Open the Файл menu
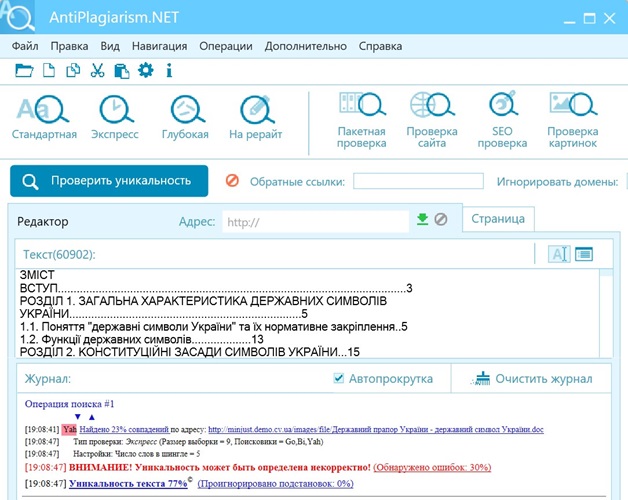The height and width of the screenshot is (500, 628). [x=25, y=46]
